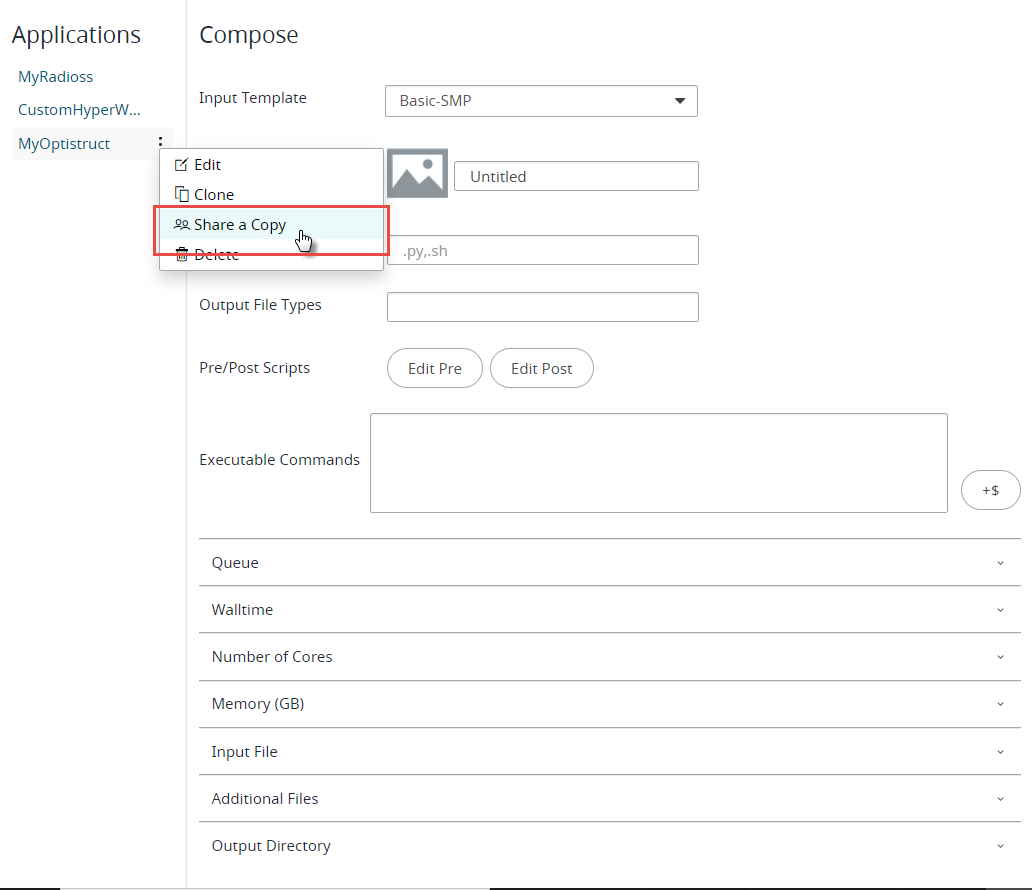Choose Edit from the context menu
The width and height of the screenshot is (1032, 890).
272,165
